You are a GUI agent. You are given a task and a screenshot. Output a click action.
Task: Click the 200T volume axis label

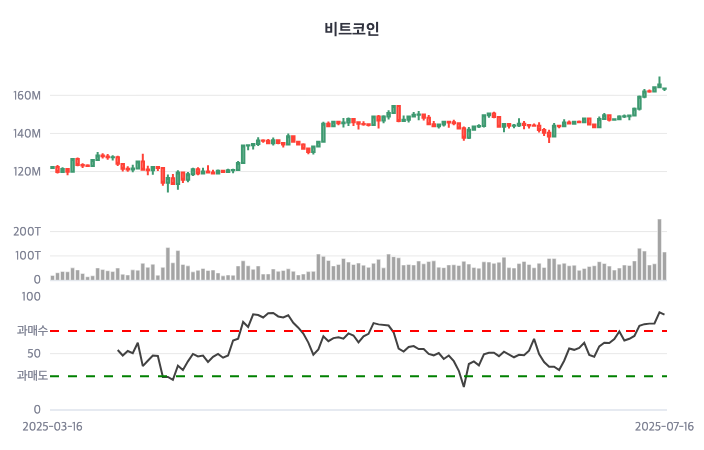click(x=27, y=232)
